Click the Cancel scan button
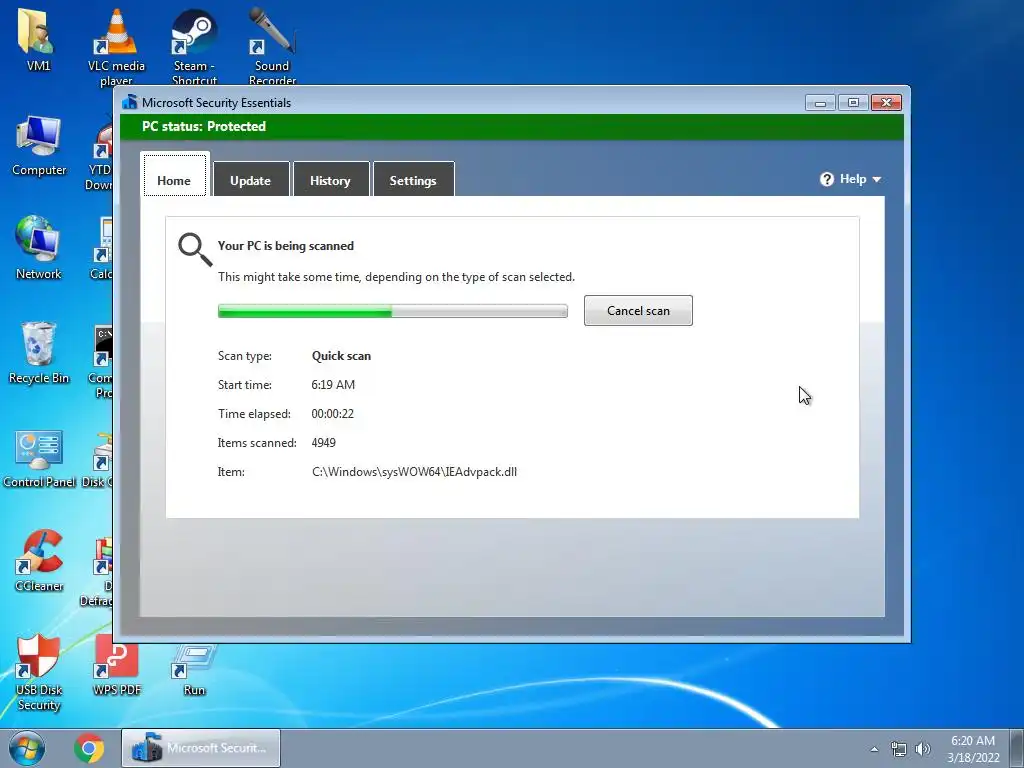Viewport: 1024px width, 768px height. click(x=638, y=310)
